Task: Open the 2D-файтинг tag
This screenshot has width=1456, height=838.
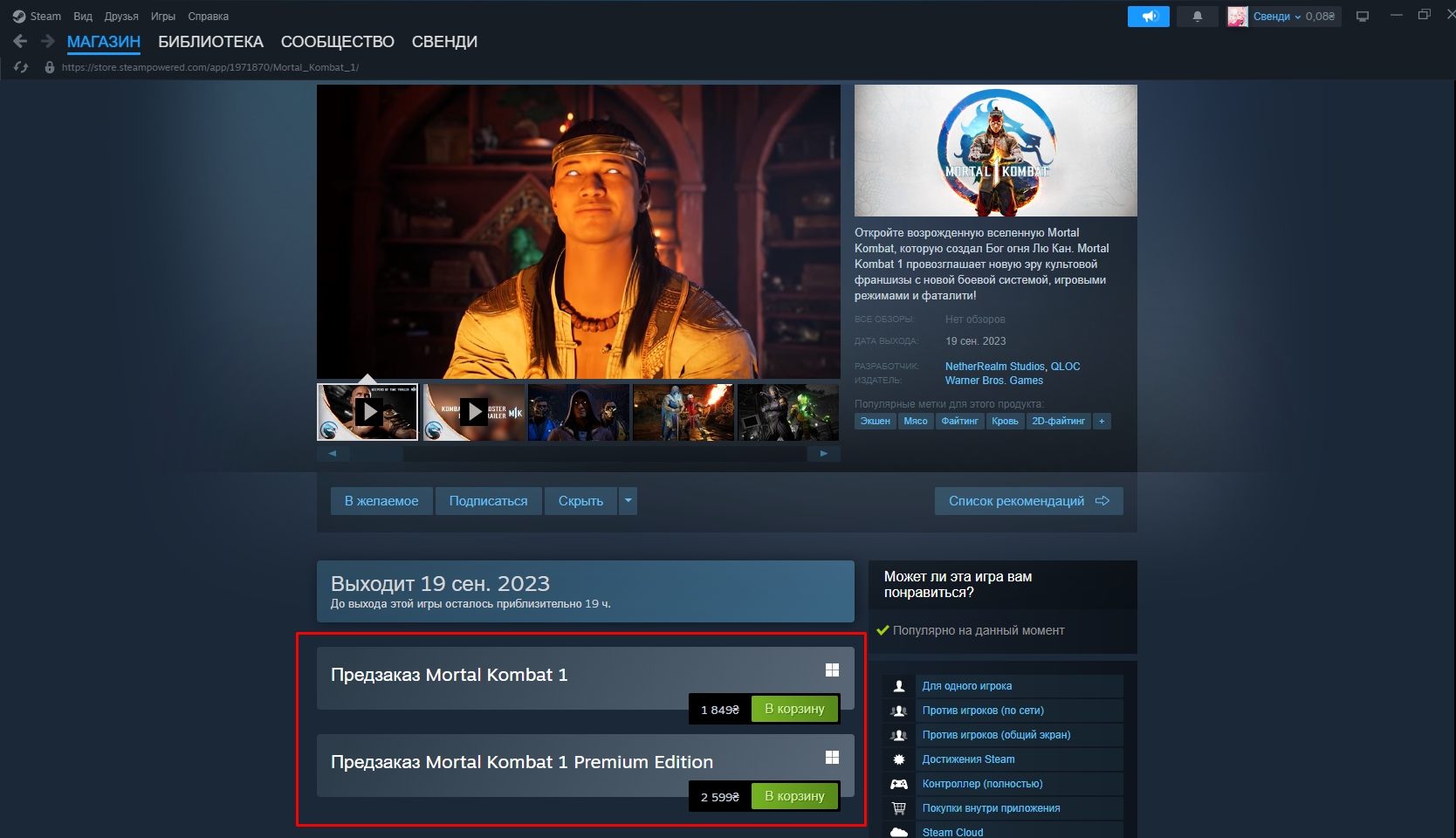Action: pyautogui.click(x=1059, y=422)
